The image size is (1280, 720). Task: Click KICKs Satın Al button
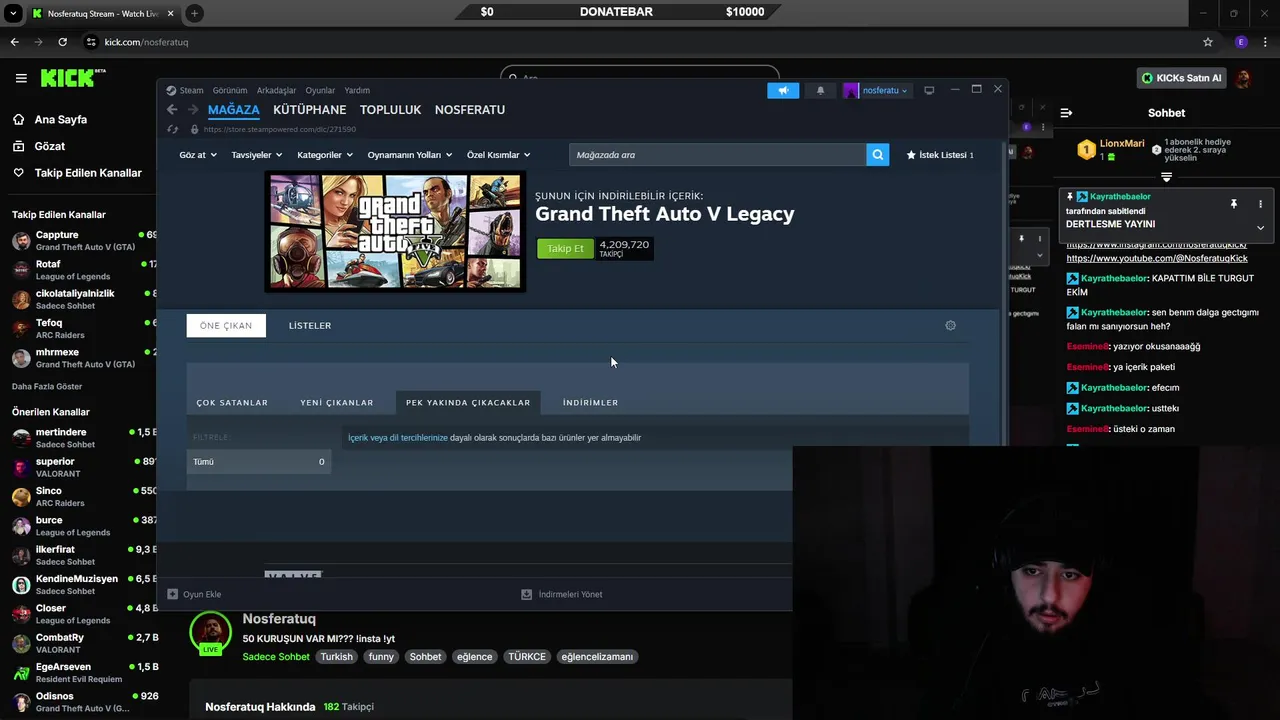pyautogui.click(x=1182, y=78)
